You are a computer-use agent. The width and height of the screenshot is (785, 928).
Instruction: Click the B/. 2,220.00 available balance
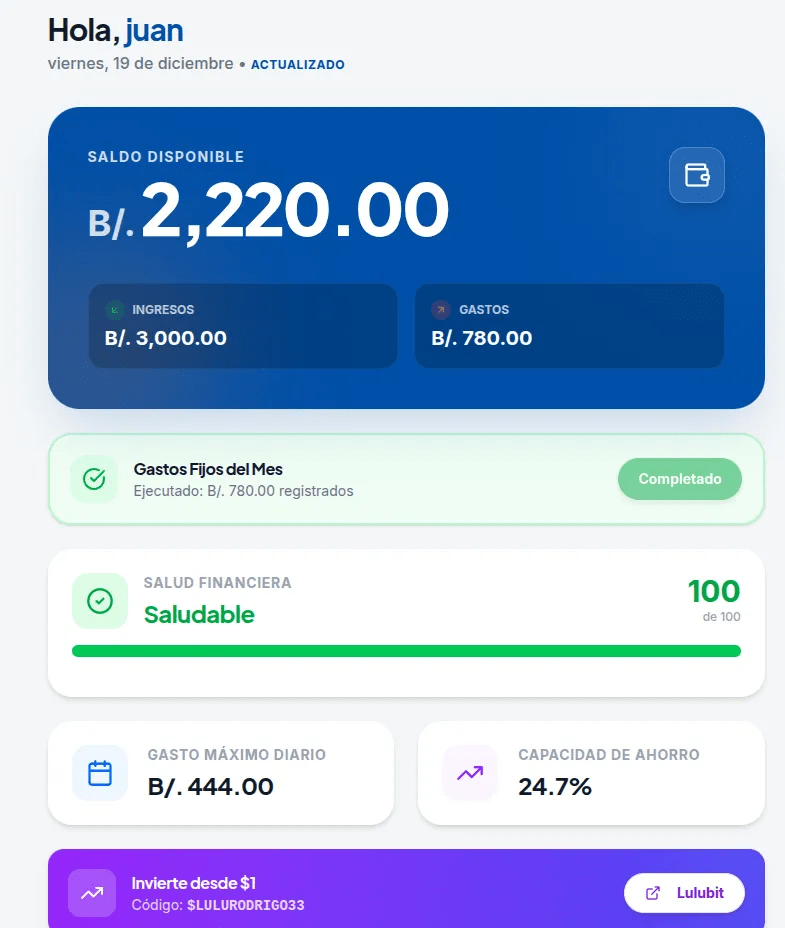click(268, 210)
